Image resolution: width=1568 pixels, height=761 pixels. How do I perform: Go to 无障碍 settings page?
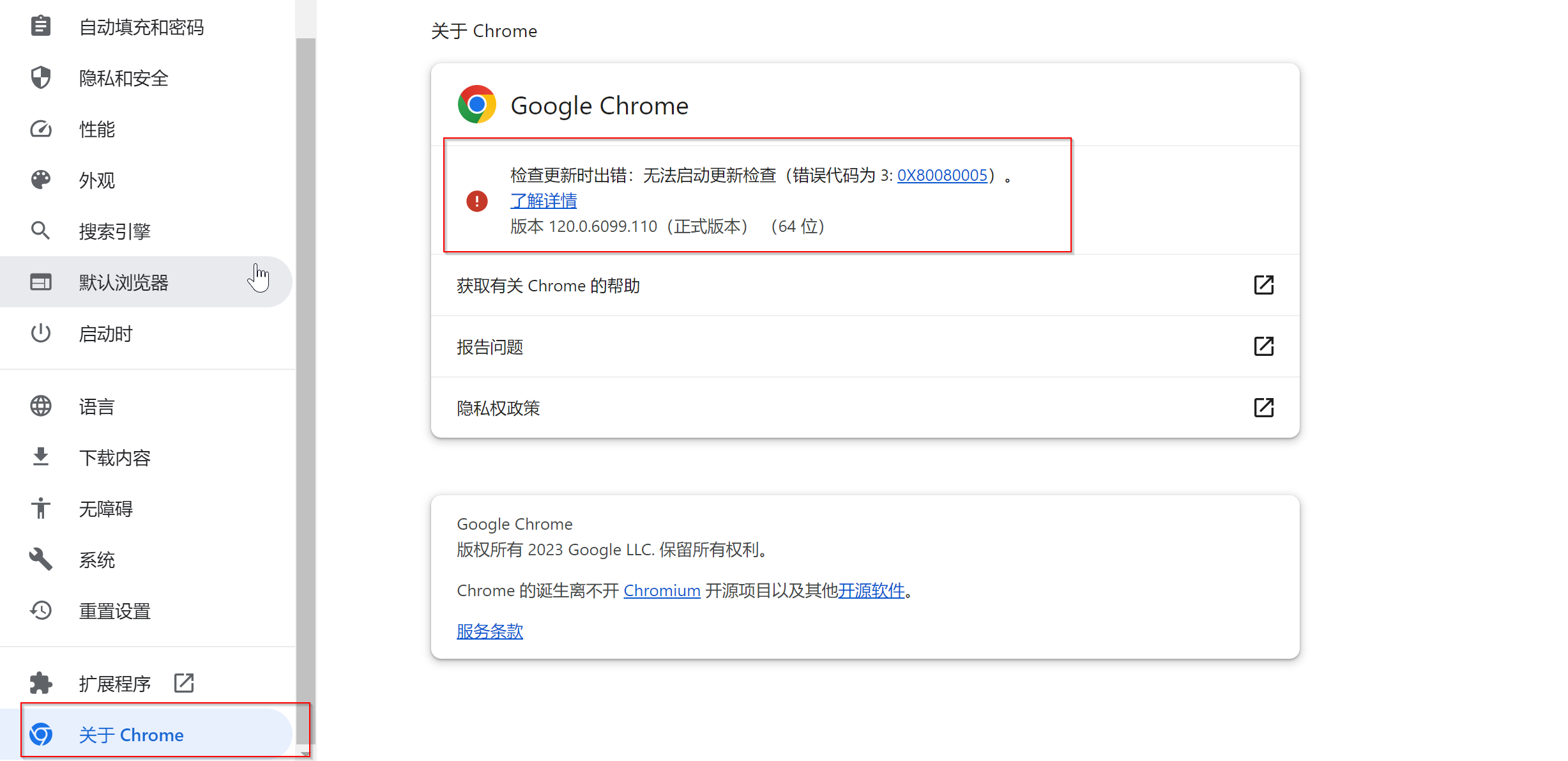(x=105, y=509)
